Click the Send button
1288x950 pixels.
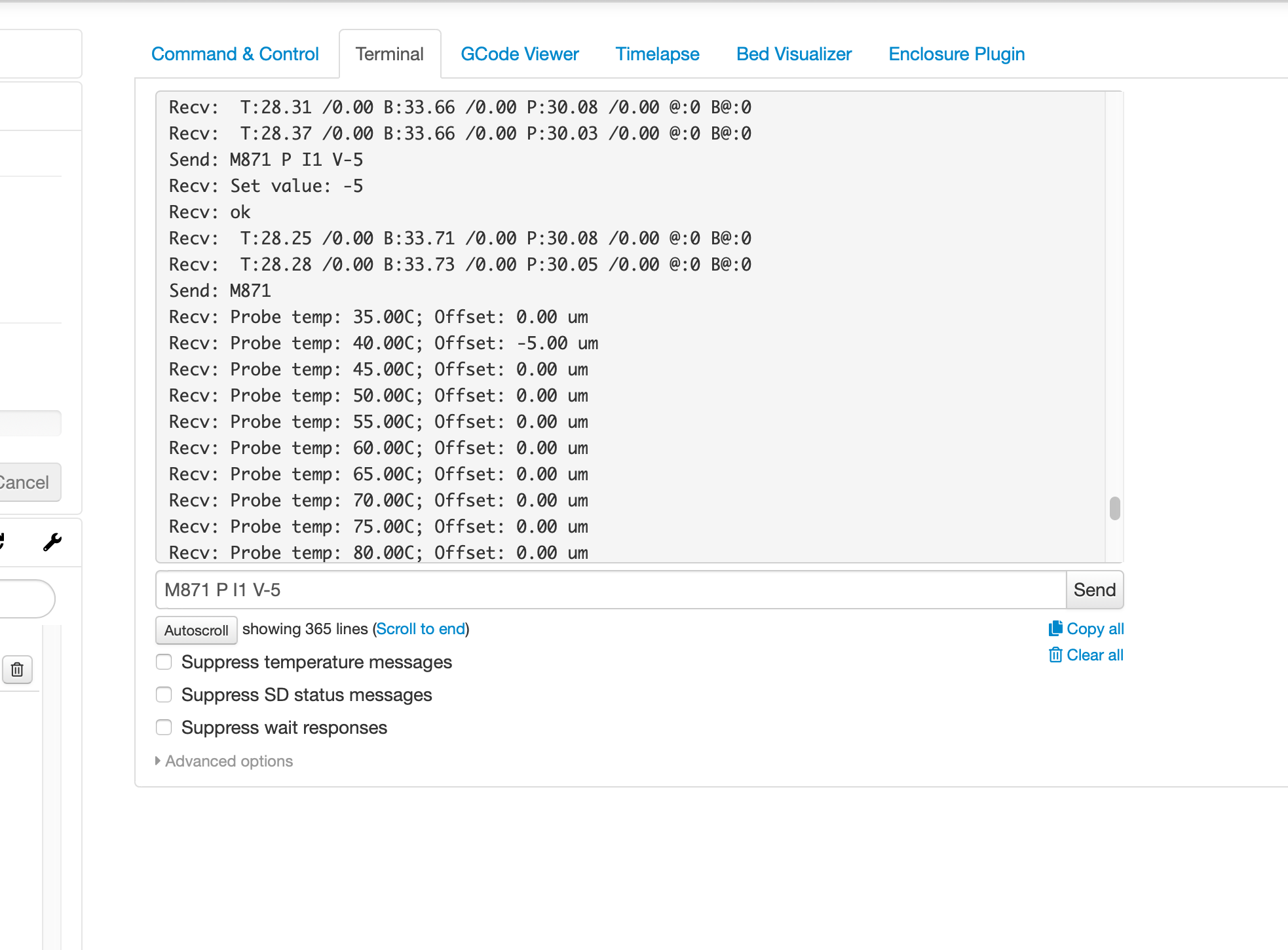click(x=1093, y=590)
